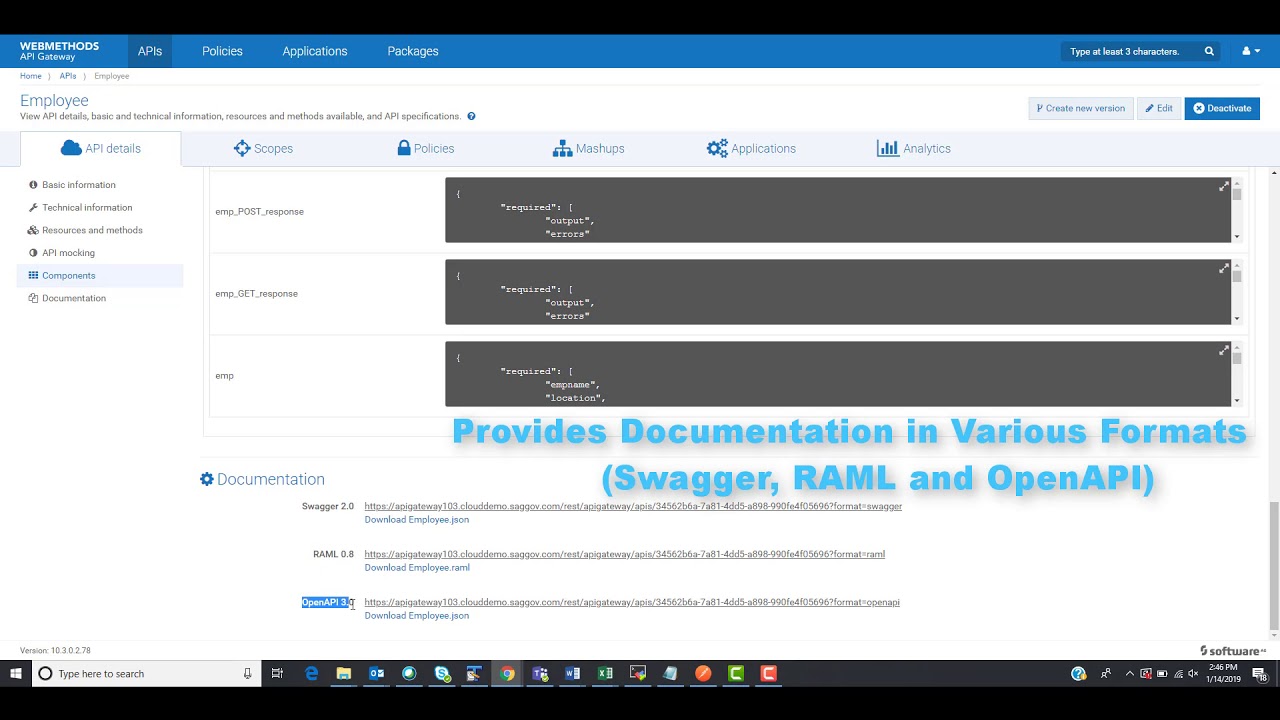Image resolution: width=1280 pixels, height=720 pixels.
Task: Switch to the API details tab
Action: click(x=101, y=148)
